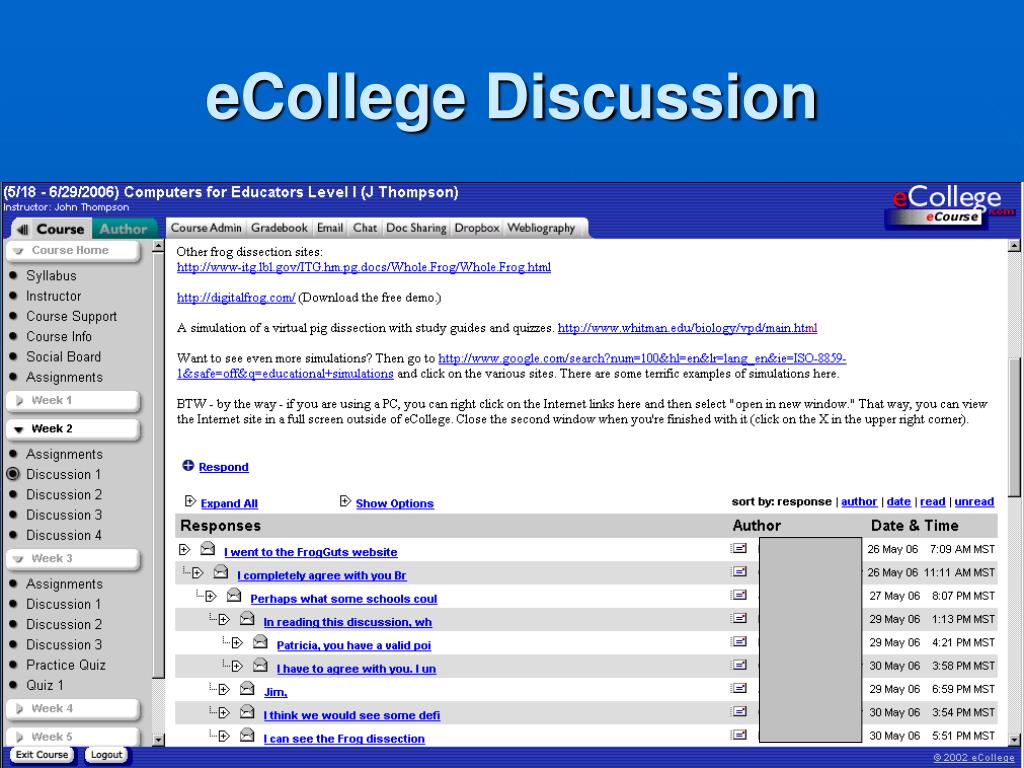Click author card icon on 29 May 1:13 PM row
Image resolution: width=1024 pixels, height=768 pixels.
739,618
